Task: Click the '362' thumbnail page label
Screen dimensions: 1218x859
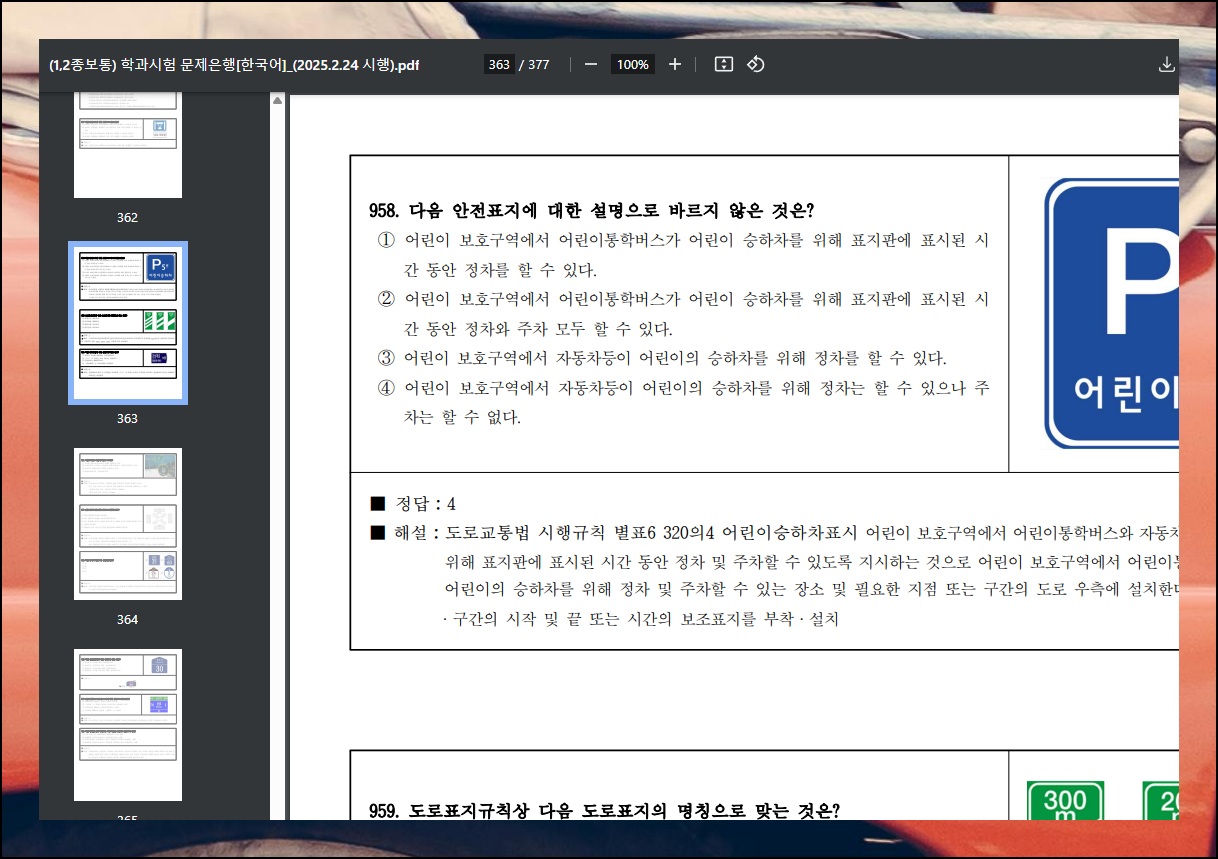Action: click(x=127, y=217)
